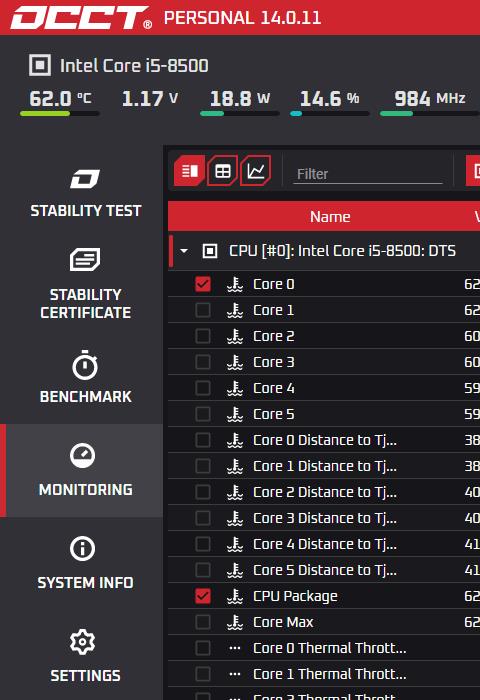480x700 pixels.
Task: Click the OCCT logo
Action: point(81,18)
